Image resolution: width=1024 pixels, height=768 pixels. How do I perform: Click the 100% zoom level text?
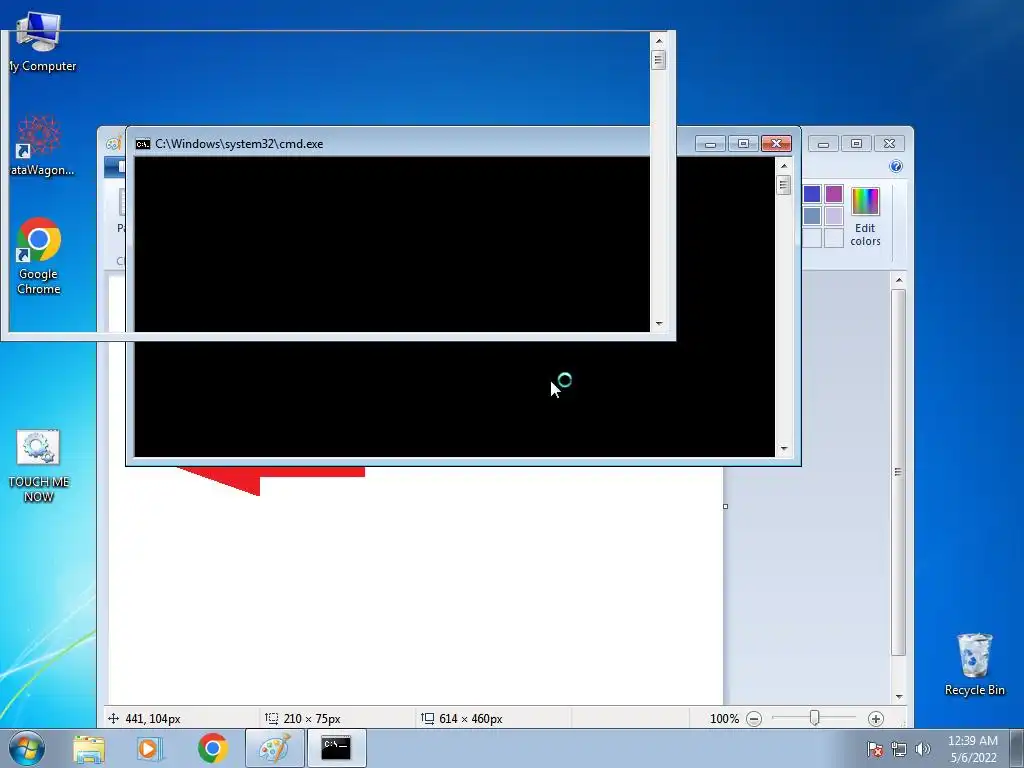[x=724, y=719]
